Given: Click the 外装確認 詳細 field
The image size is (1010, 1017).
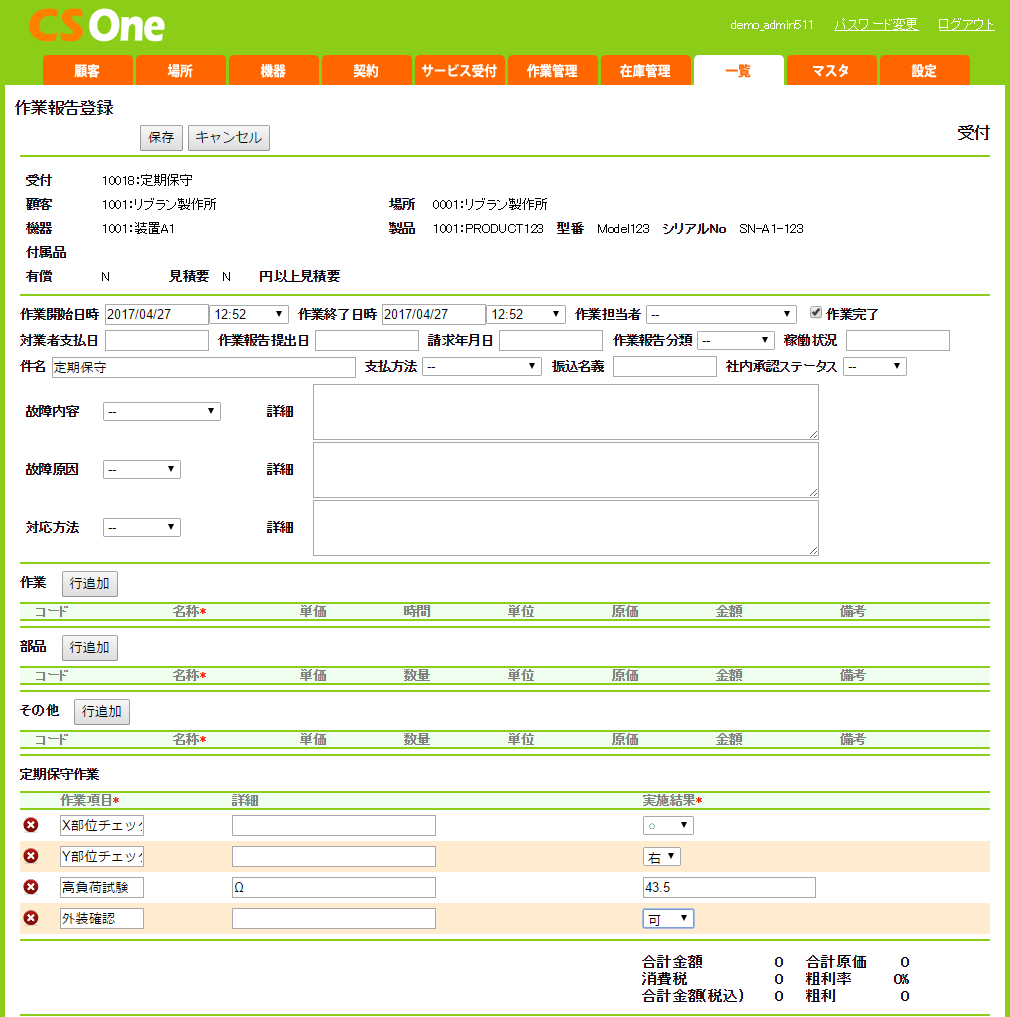Looking at the screenshot, I should [333, 918].
